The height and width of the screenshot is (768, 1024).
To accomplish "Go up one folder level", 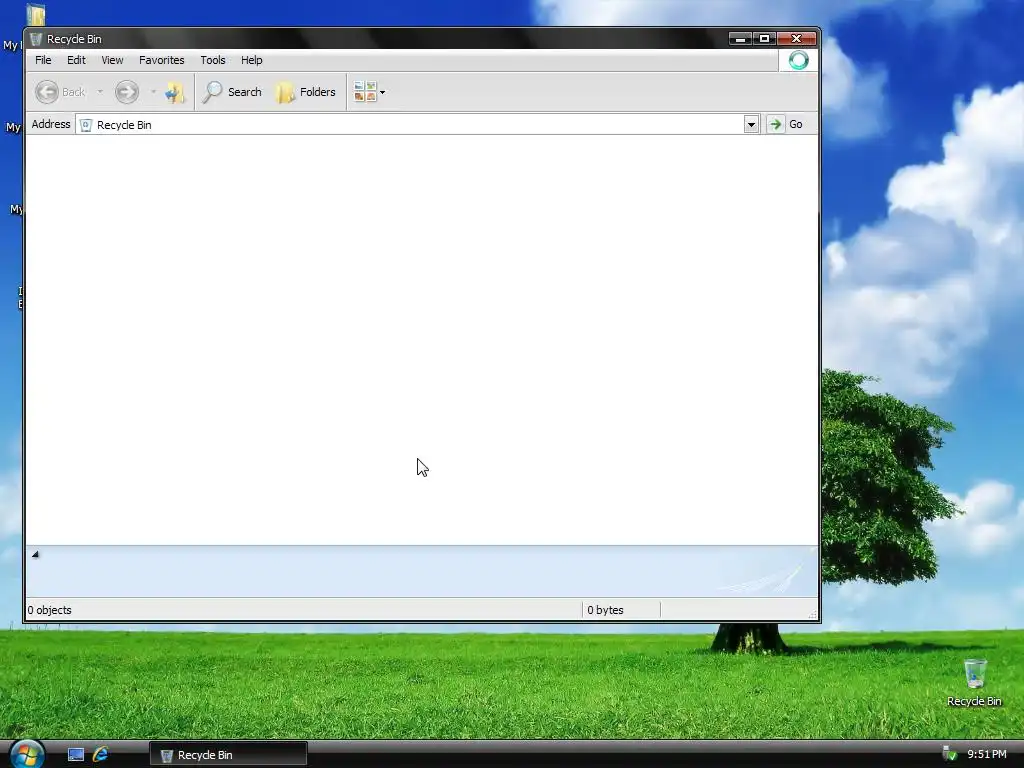I will [175, 92].
